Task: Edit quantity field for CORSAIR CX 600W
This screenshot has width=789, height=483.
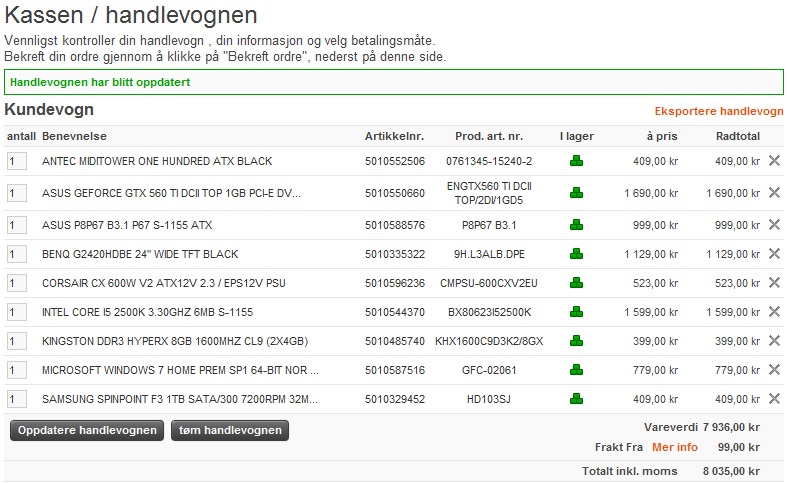Action: tap(17, 283)
